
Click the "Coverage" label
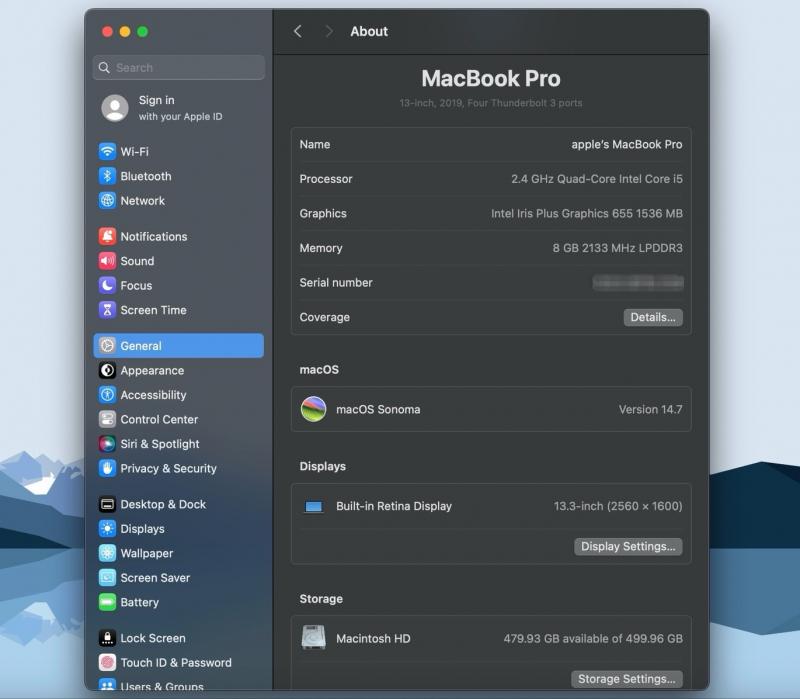324,317
